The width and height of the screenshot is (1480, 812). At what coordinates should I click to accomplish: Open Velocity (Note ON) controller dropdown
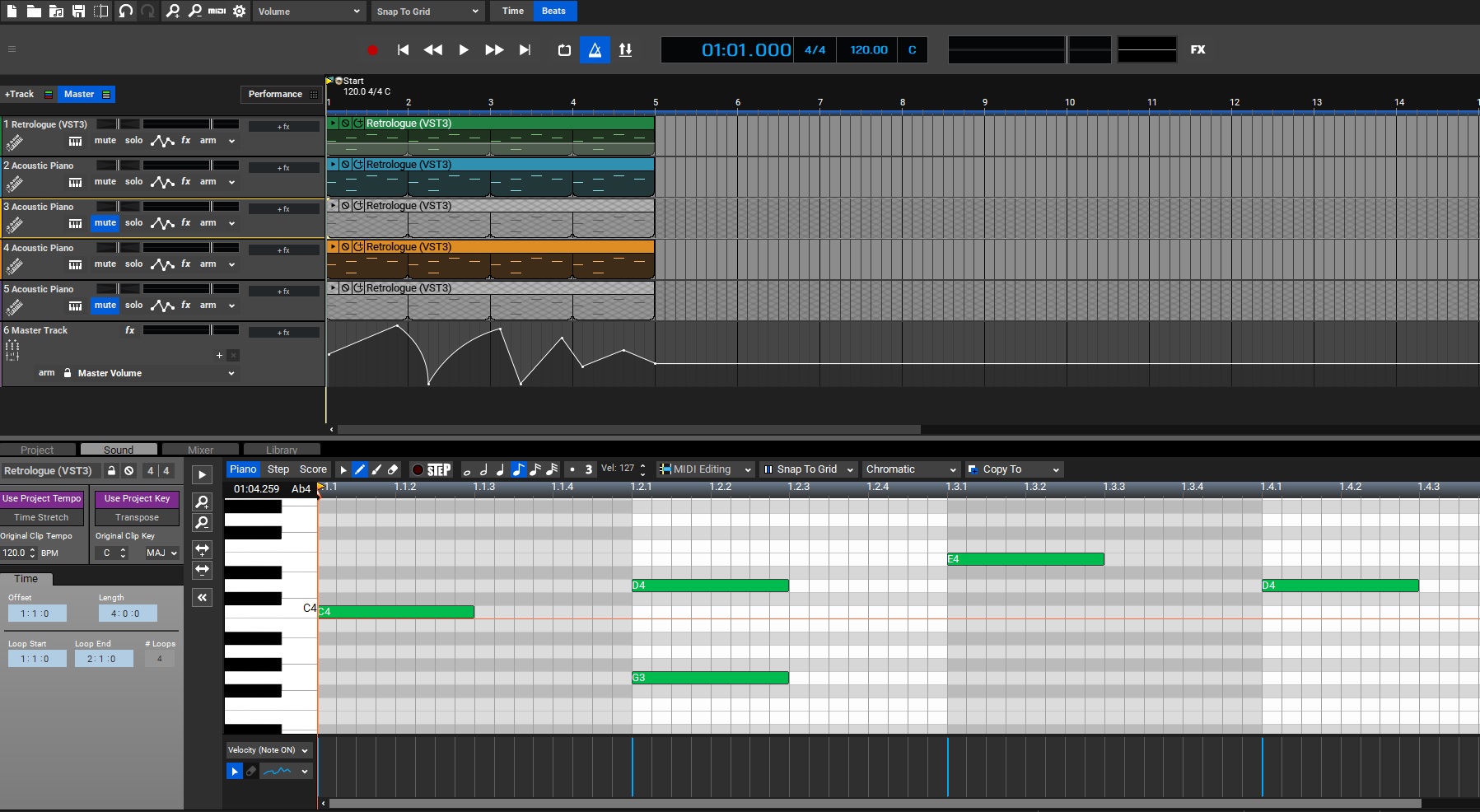coord(268,750)
